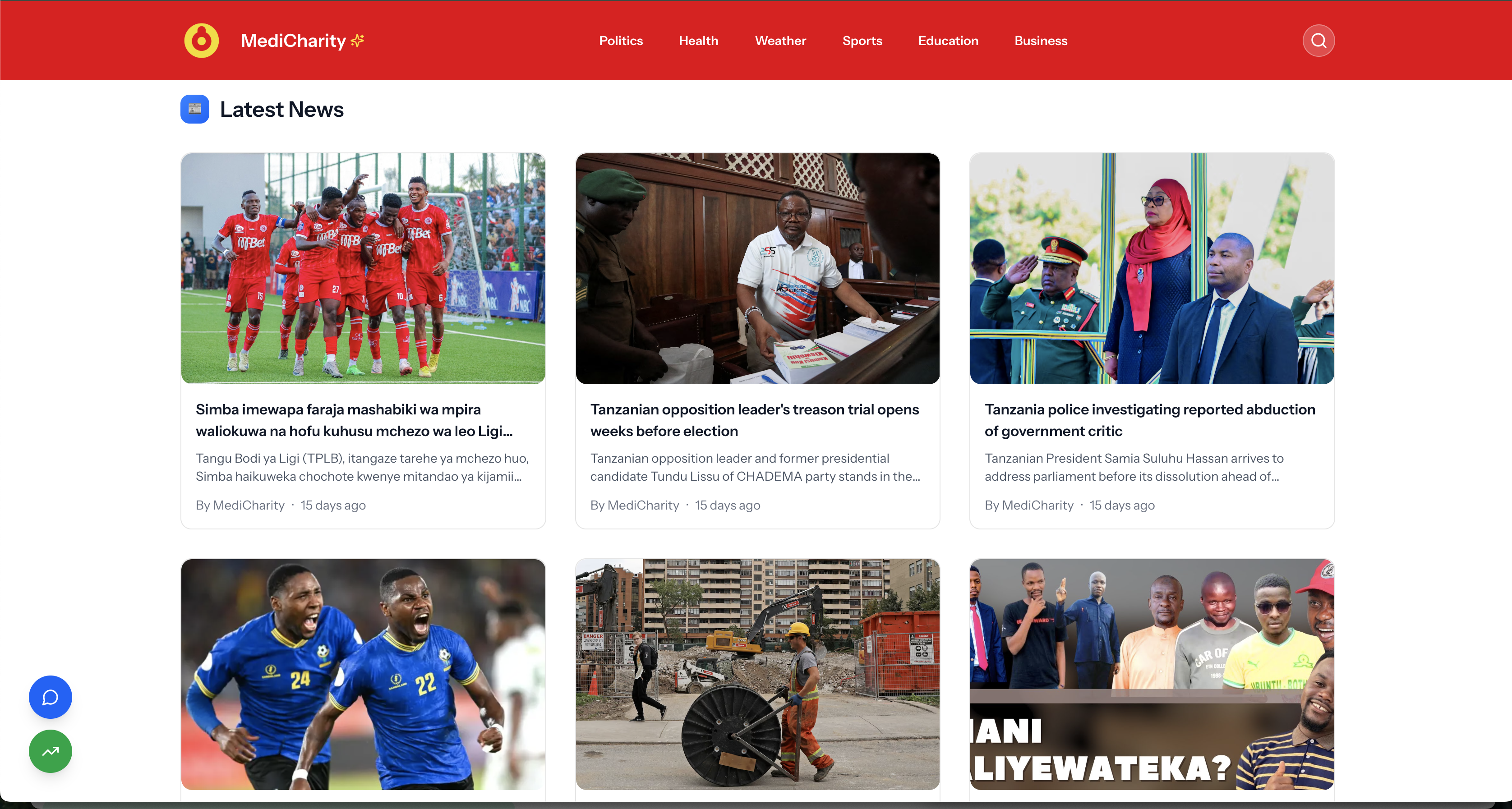
Task: Open Tanzania police investigating abduction headline
Action: coord(1150,420)
